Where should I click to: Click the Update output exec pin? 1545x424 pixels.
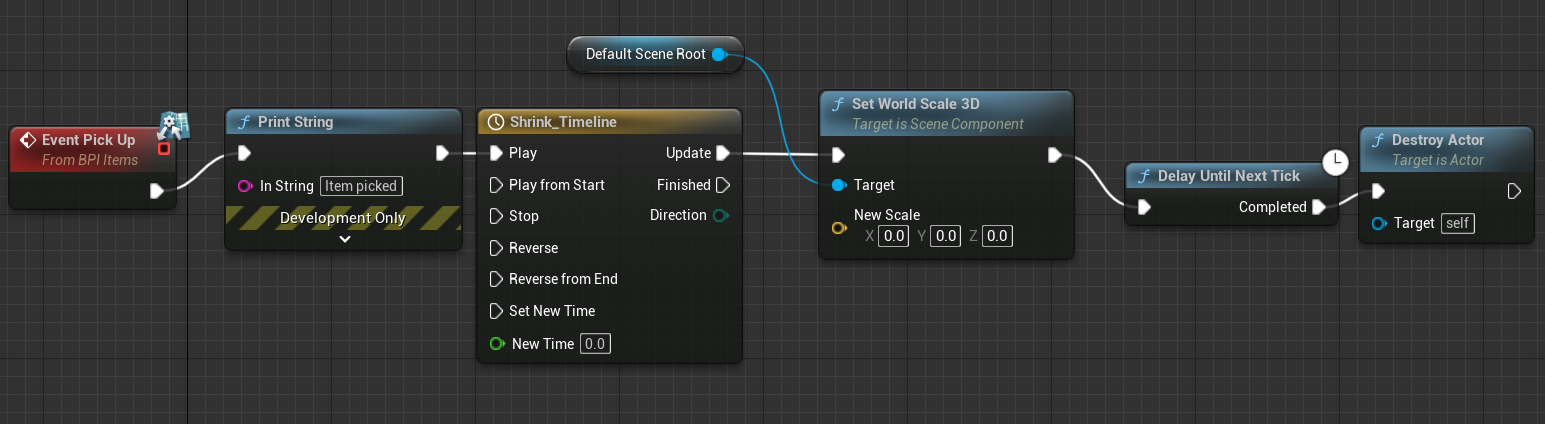(723, 153)
